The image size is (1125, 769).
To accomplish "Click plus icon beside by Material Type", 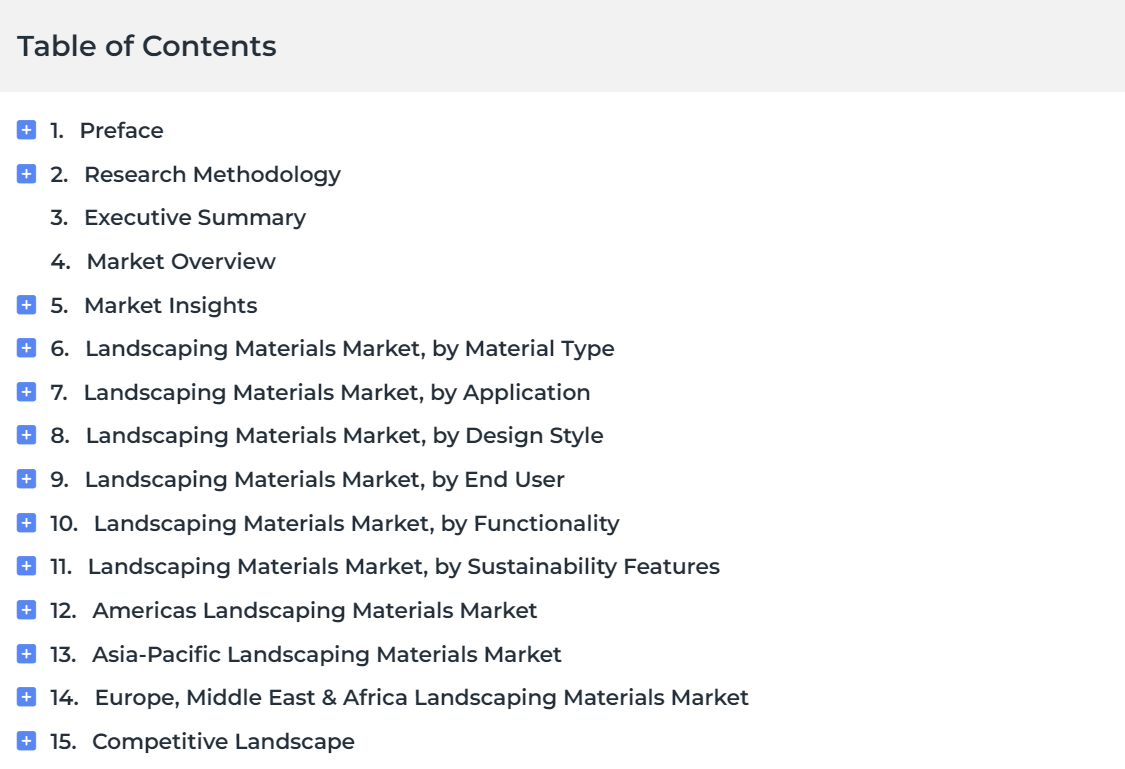I will coord(27,348).
